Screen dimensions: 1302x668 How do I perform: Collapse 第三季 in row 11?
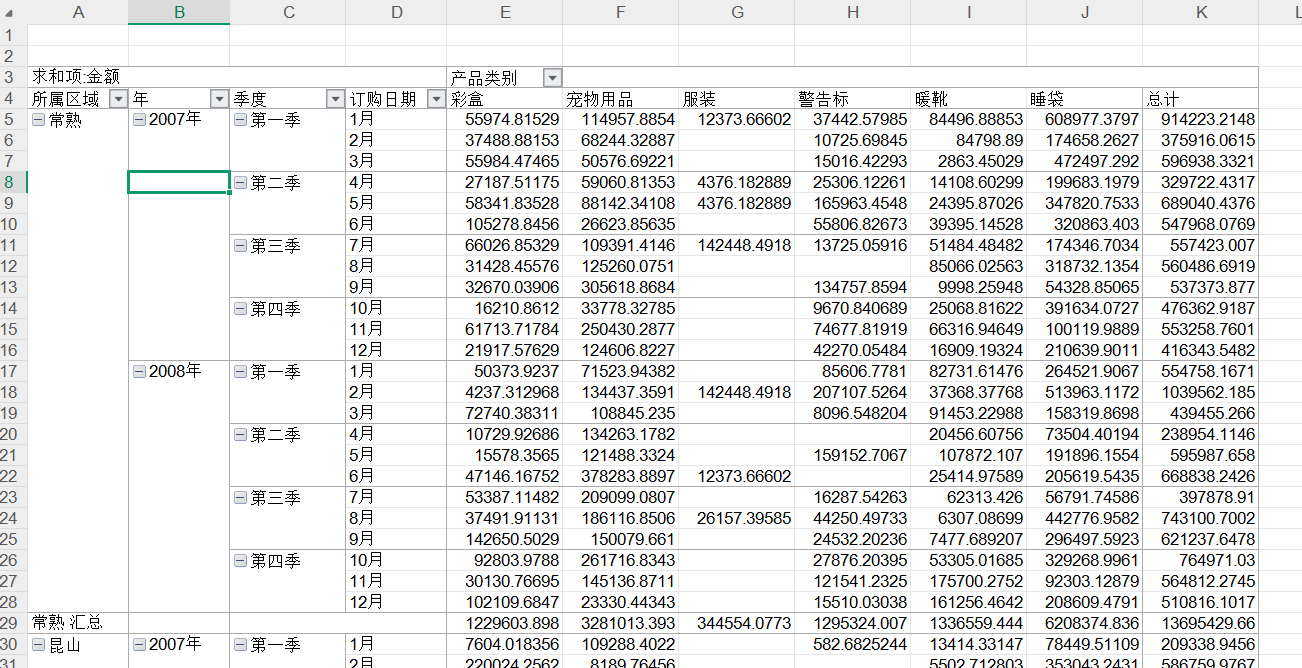pos(240,246)
